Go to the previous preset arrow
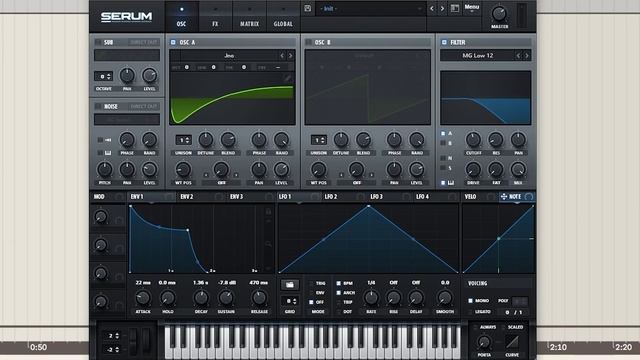This screenshot has height=360, width=640. coord(432,9)
